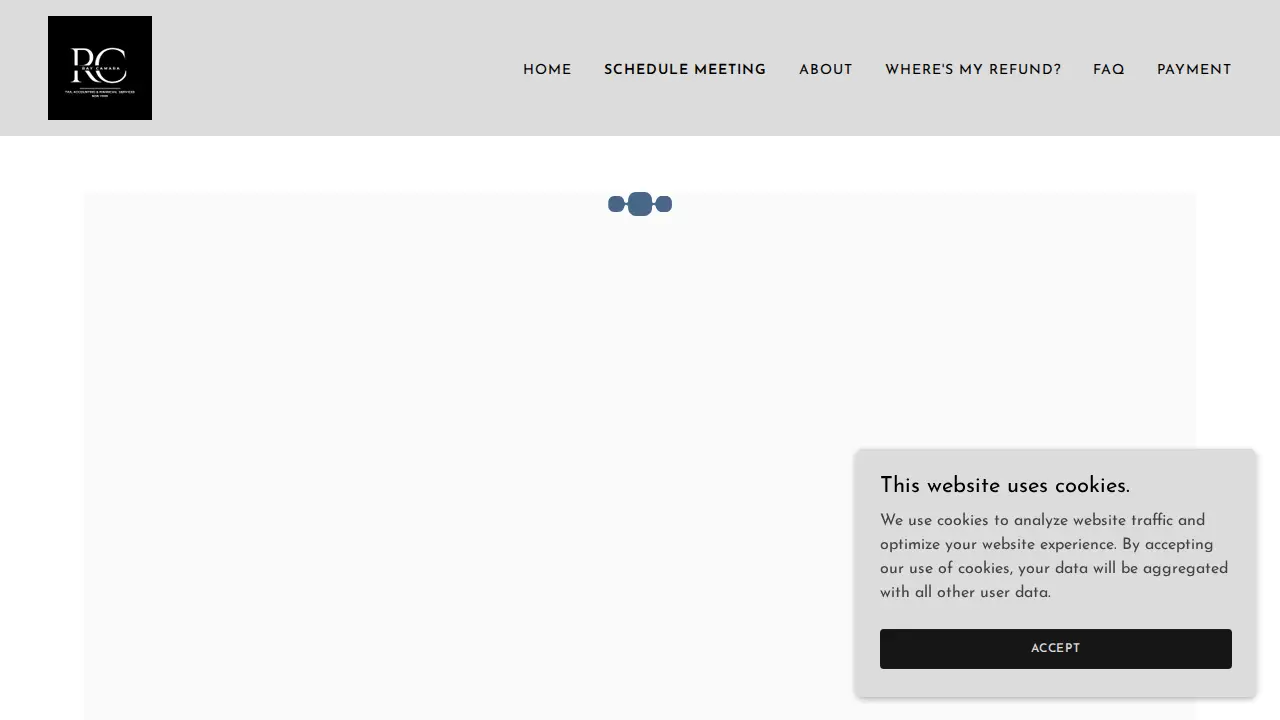Open the Where's My Refund? page
This screenshot has height=720, width=1280.
coord(973,70)
